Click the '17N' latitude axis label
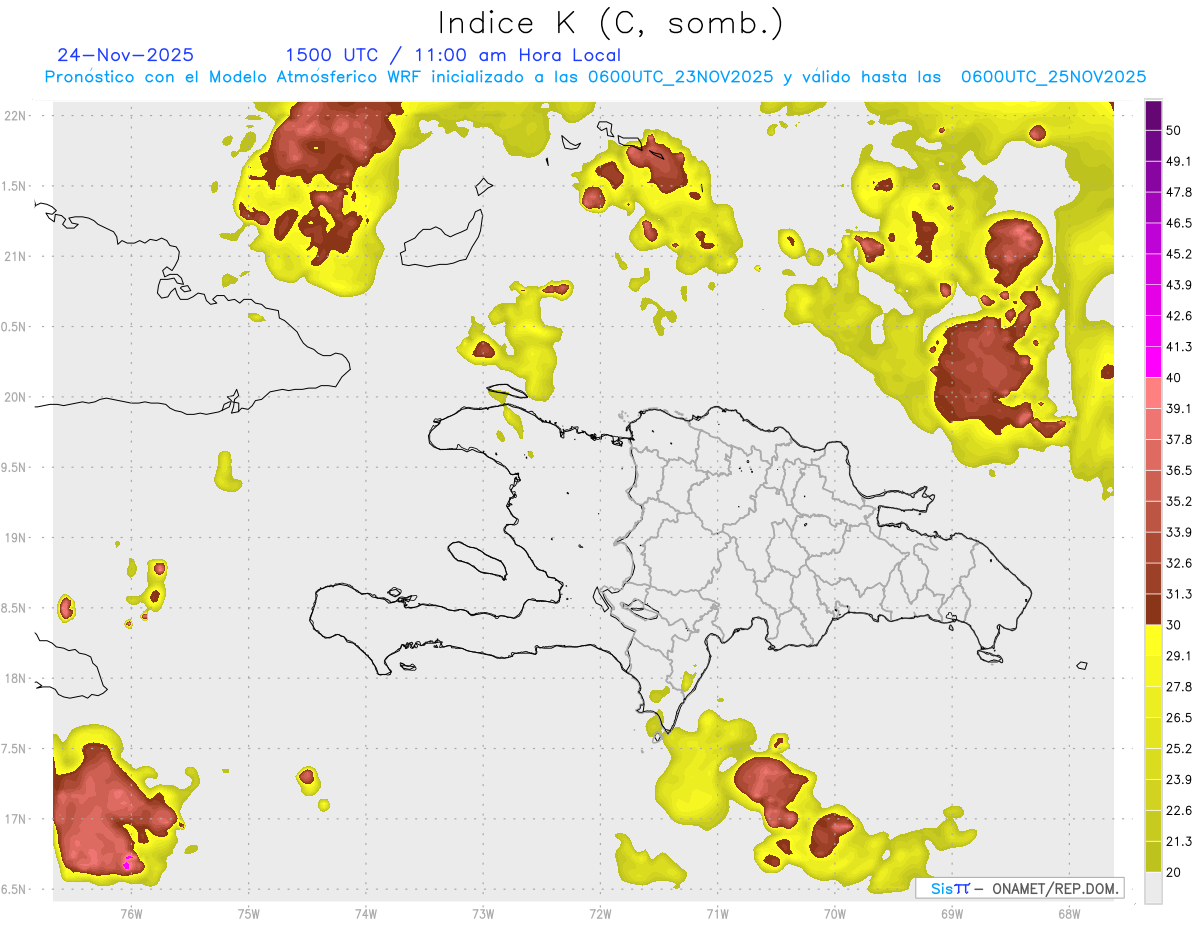 click(15, 820)
